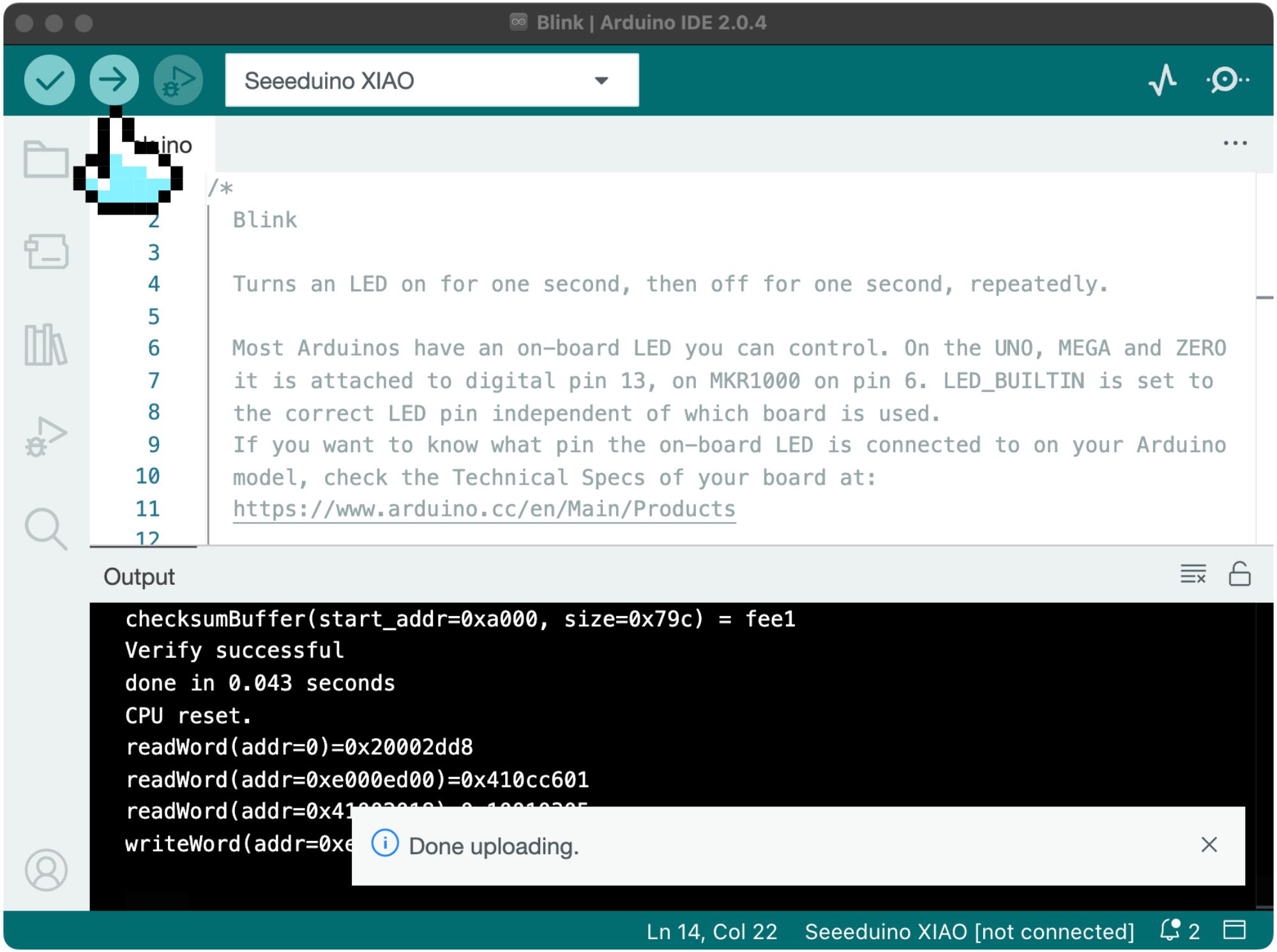Viewport: 1277px width, 952px height.
Task: Click 'CPU reset.' output line
Action: 188,715
